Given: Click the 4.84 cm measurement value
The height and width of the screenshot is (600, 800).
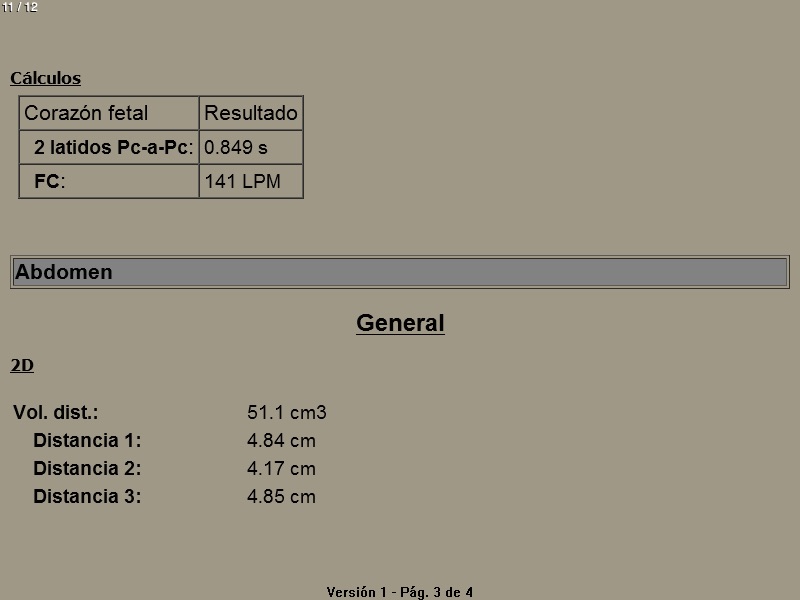Looking at the screenshot, I should tap(281, 441).
